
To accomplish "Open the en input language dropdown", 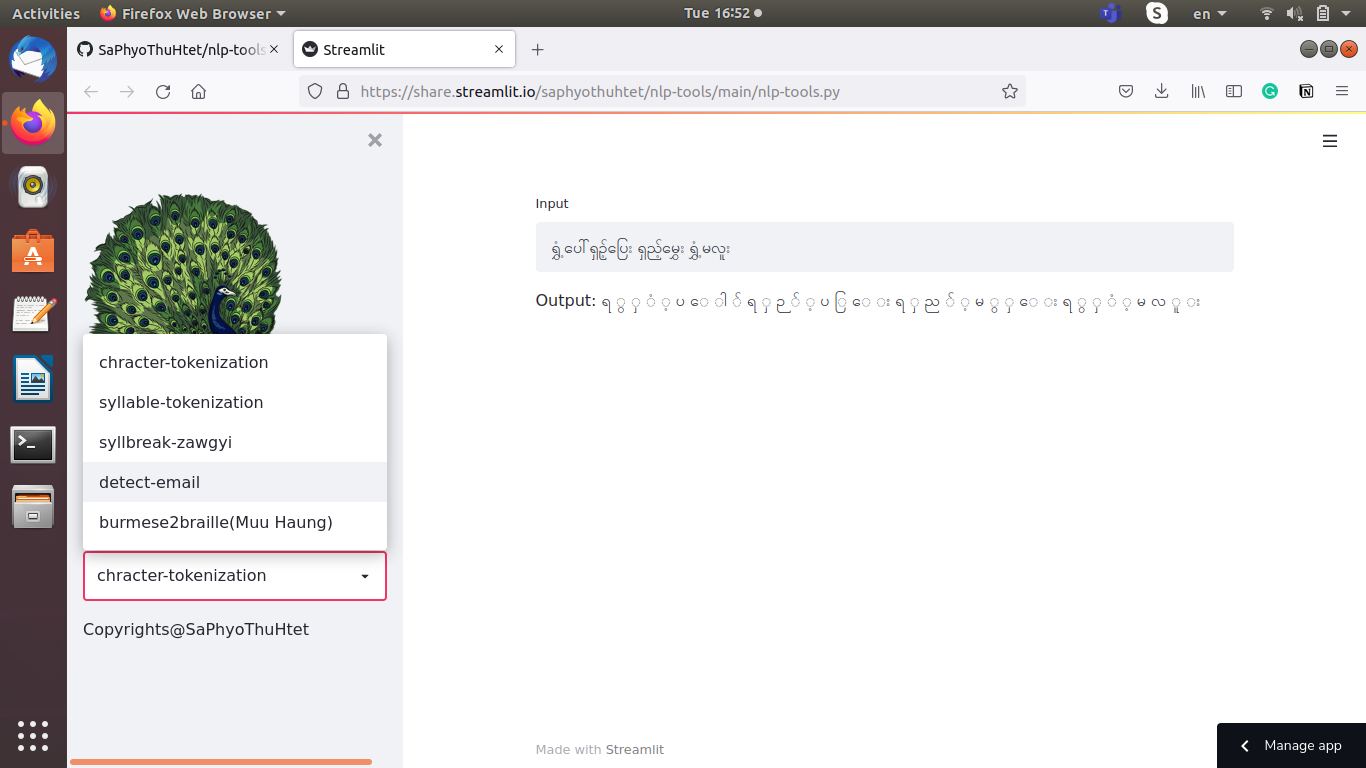I will coord(1209,13).
